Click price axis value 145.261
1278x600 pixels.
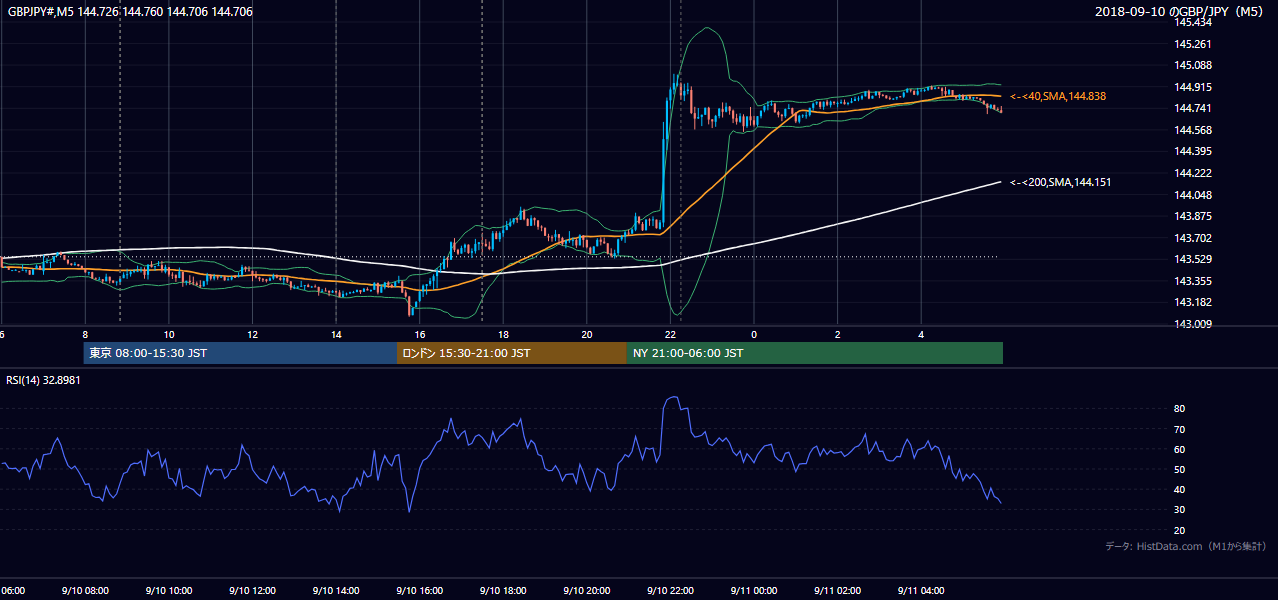pos(1192,44)
